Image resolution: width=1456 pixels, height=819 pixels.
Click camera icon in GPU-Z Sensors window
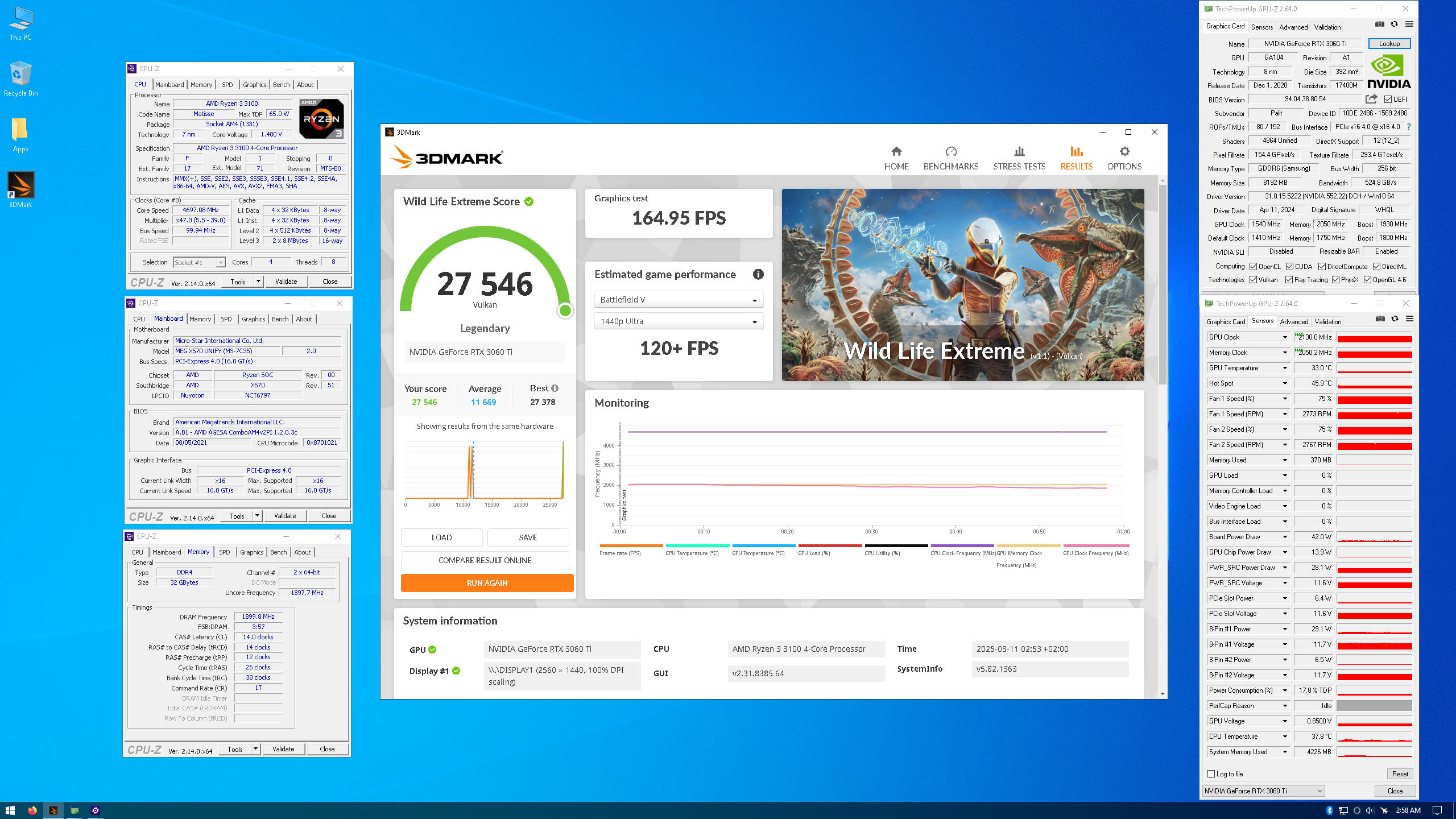[1380, 318]
